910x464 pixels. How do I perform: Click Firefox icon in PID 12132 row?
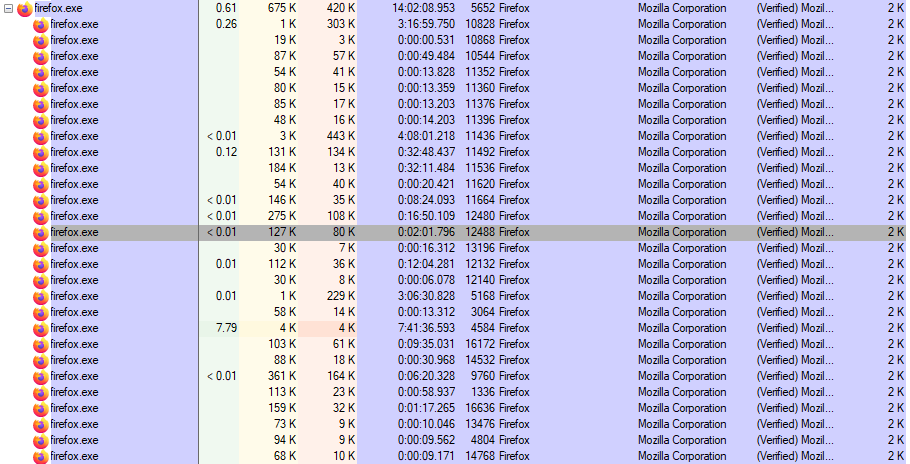pyautogui.click(x=41, y=265)
